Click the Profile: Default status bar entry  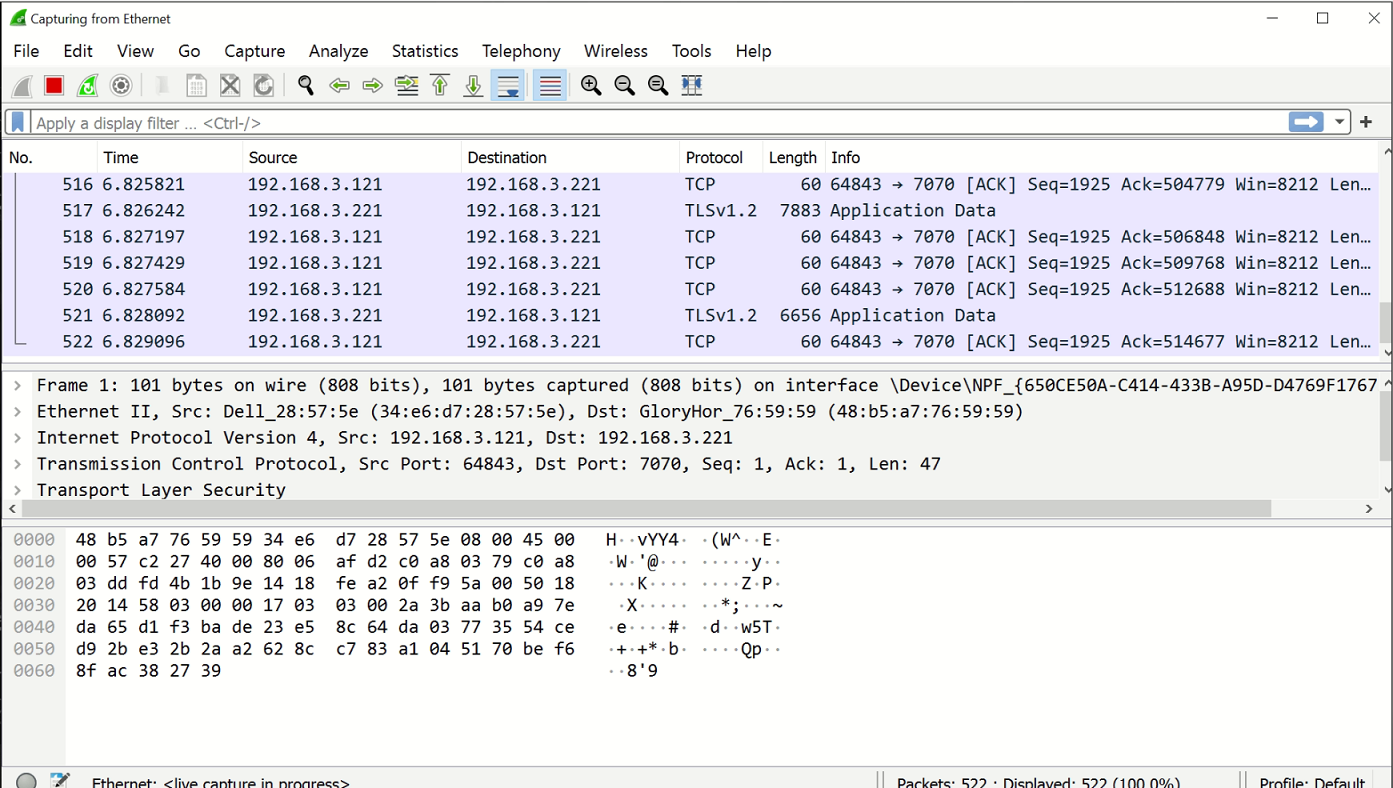[x=1312, y=782]
